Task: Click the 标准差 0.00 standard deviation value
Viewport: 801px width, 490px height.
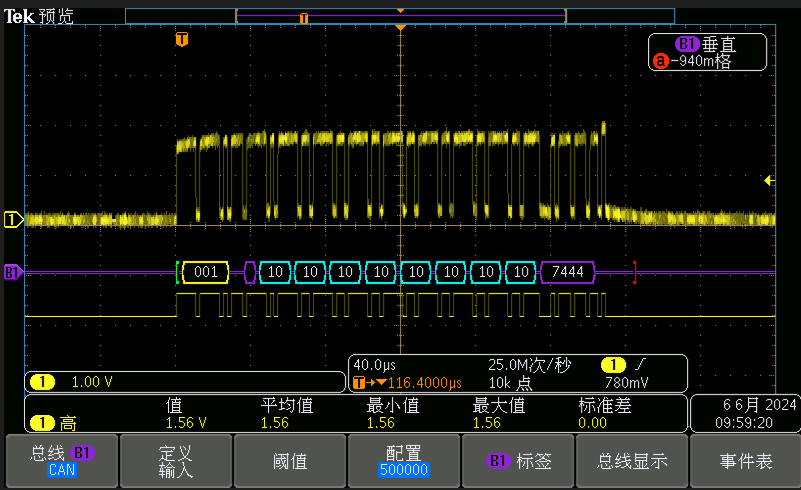Action: coord(593,423)
